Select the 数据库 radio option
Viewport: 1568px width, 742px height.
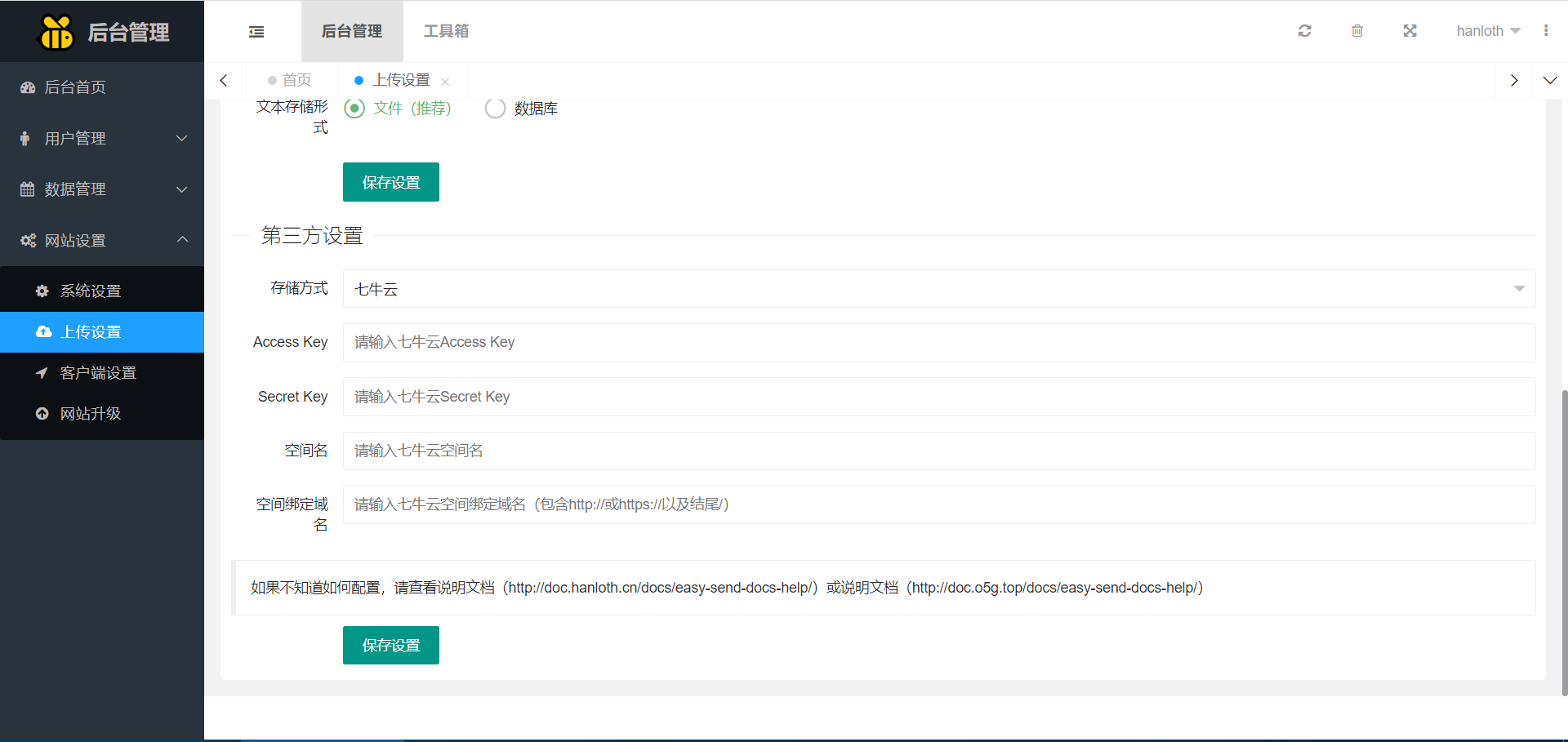coord(495,109)
